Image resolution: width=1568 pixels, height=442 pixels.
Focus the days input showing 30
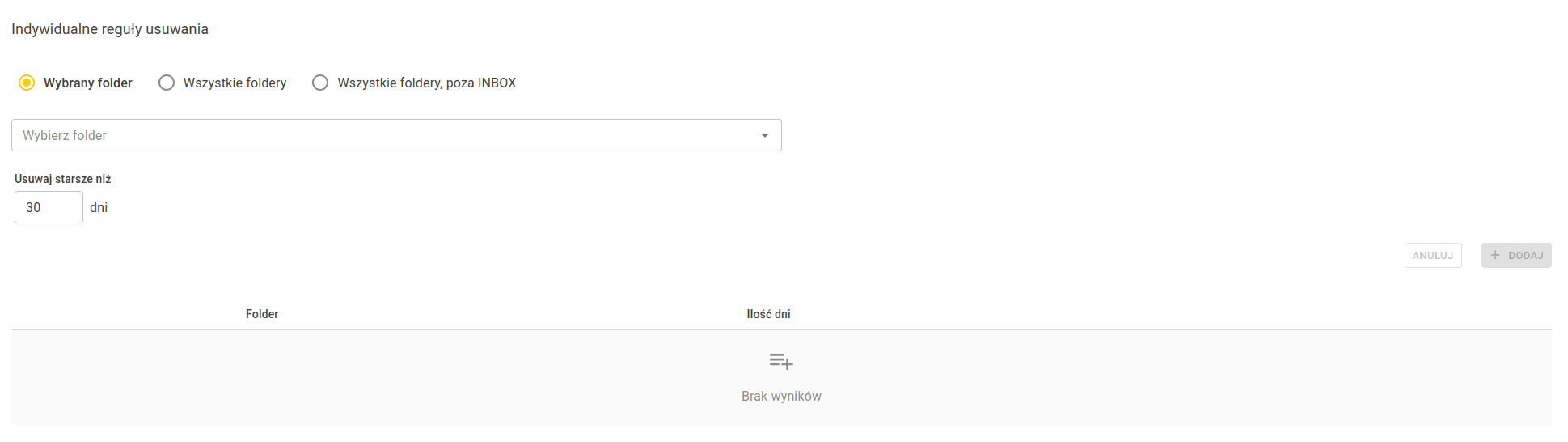[49, 207]
